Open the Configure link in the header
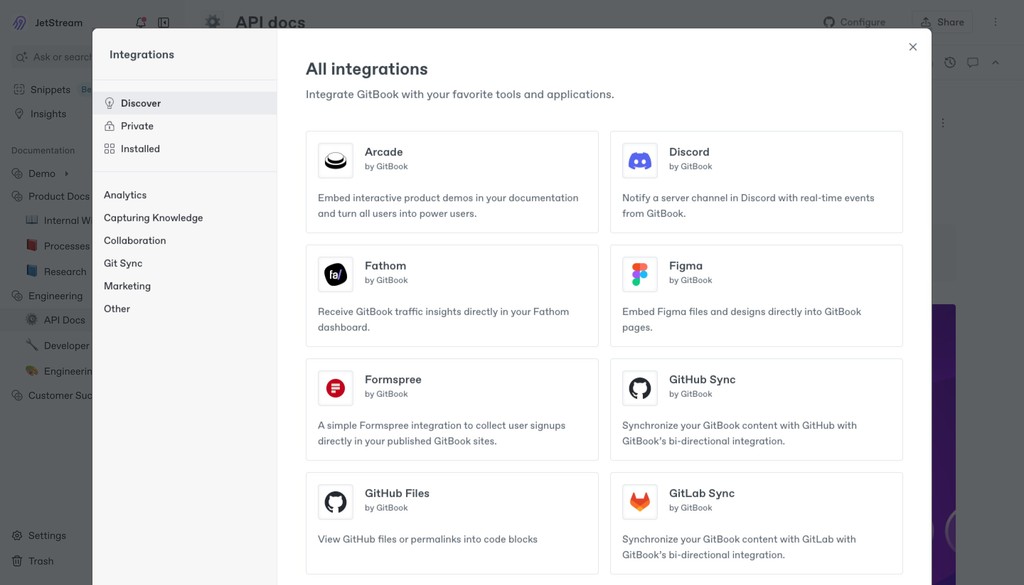 tap(855, 22)
